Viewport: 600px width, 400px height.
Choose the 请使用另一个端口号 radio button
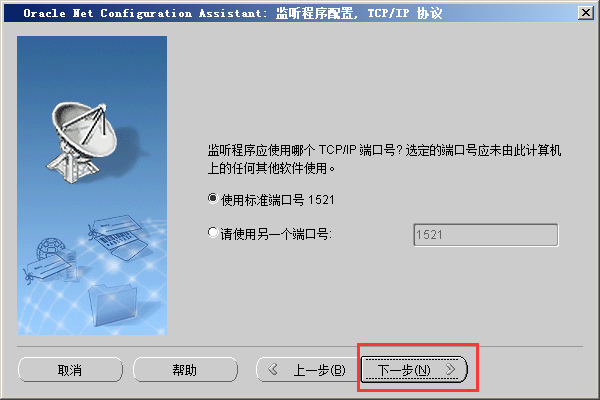213,232
